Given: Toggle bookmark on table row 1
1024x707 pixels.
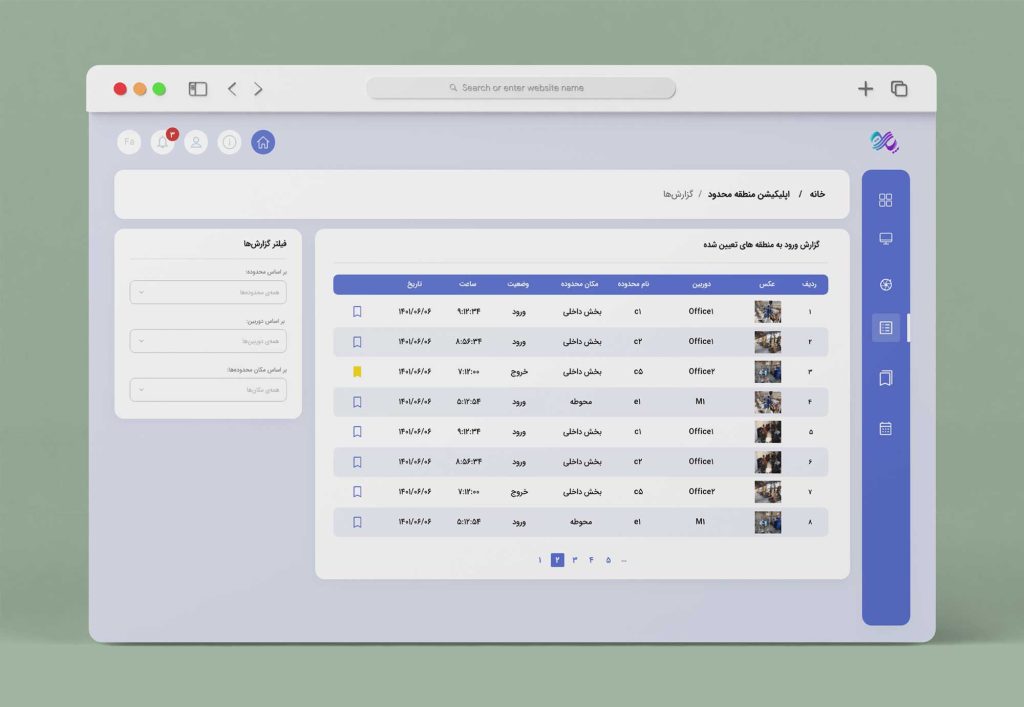Looking at the screenshot, I should click(x=357, y=312).
